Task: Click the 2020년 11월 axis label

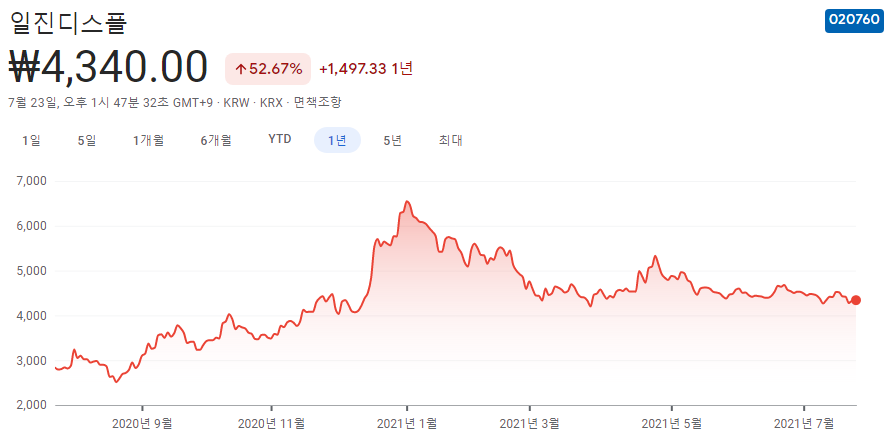Action: pyautogui.click(x=271, y=423)
